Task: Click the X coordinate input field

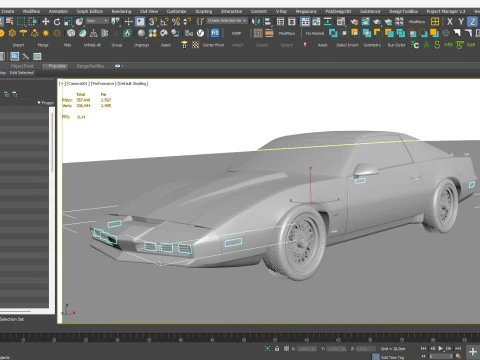Action: pyautogui.click(x=306, y=349)
